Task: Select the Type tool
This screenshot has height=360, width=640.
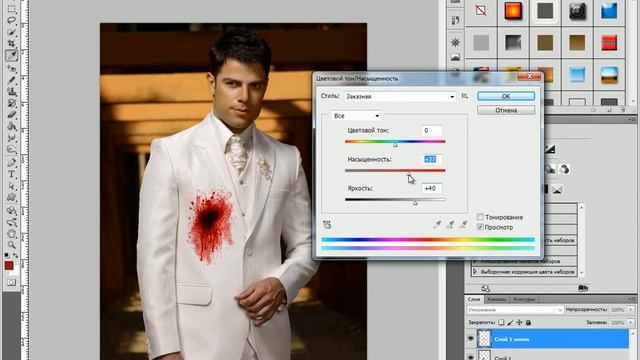Action: (11, 174)
